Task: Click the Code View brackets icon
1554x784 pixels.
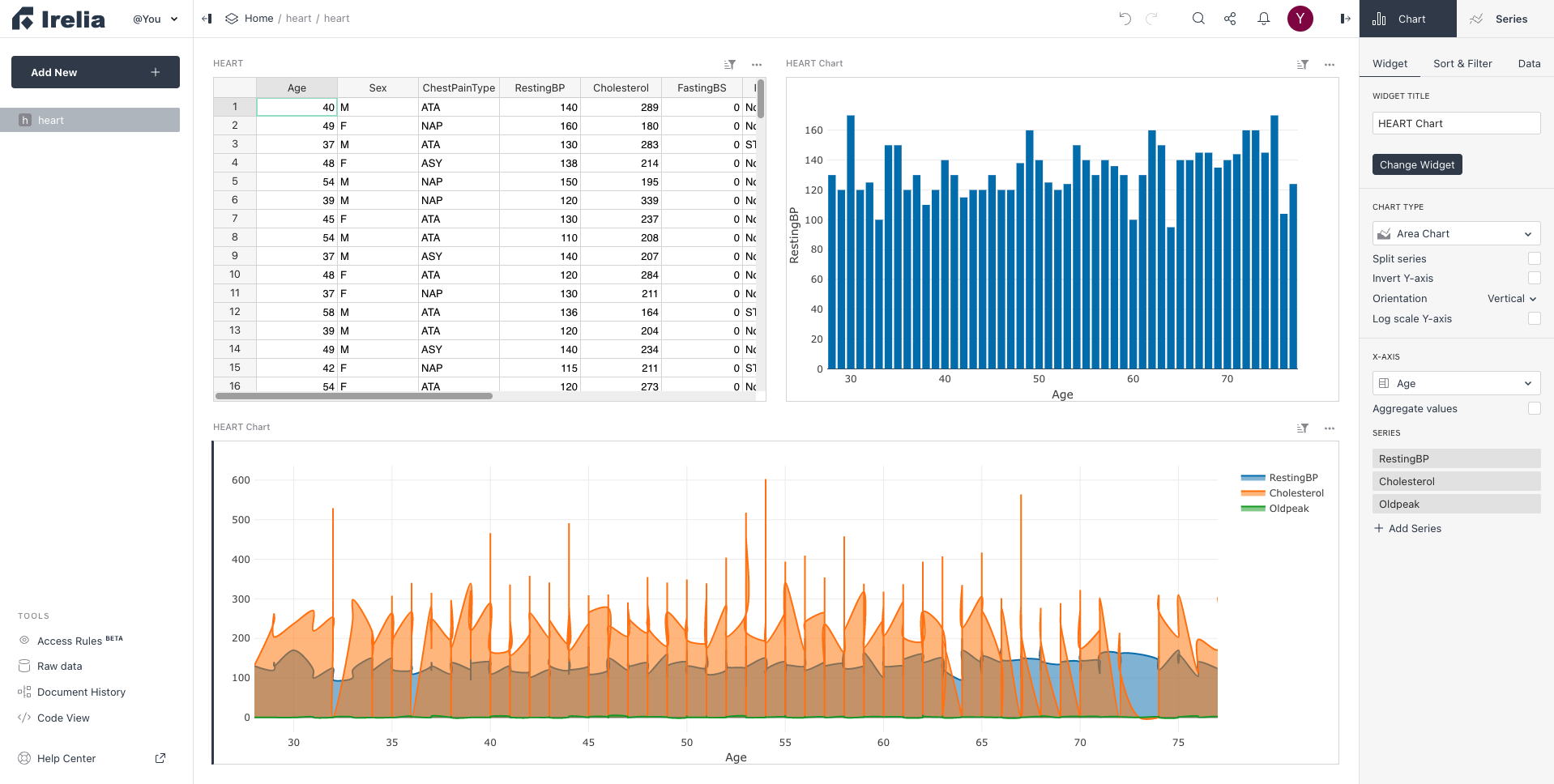Action: (24, 718)
